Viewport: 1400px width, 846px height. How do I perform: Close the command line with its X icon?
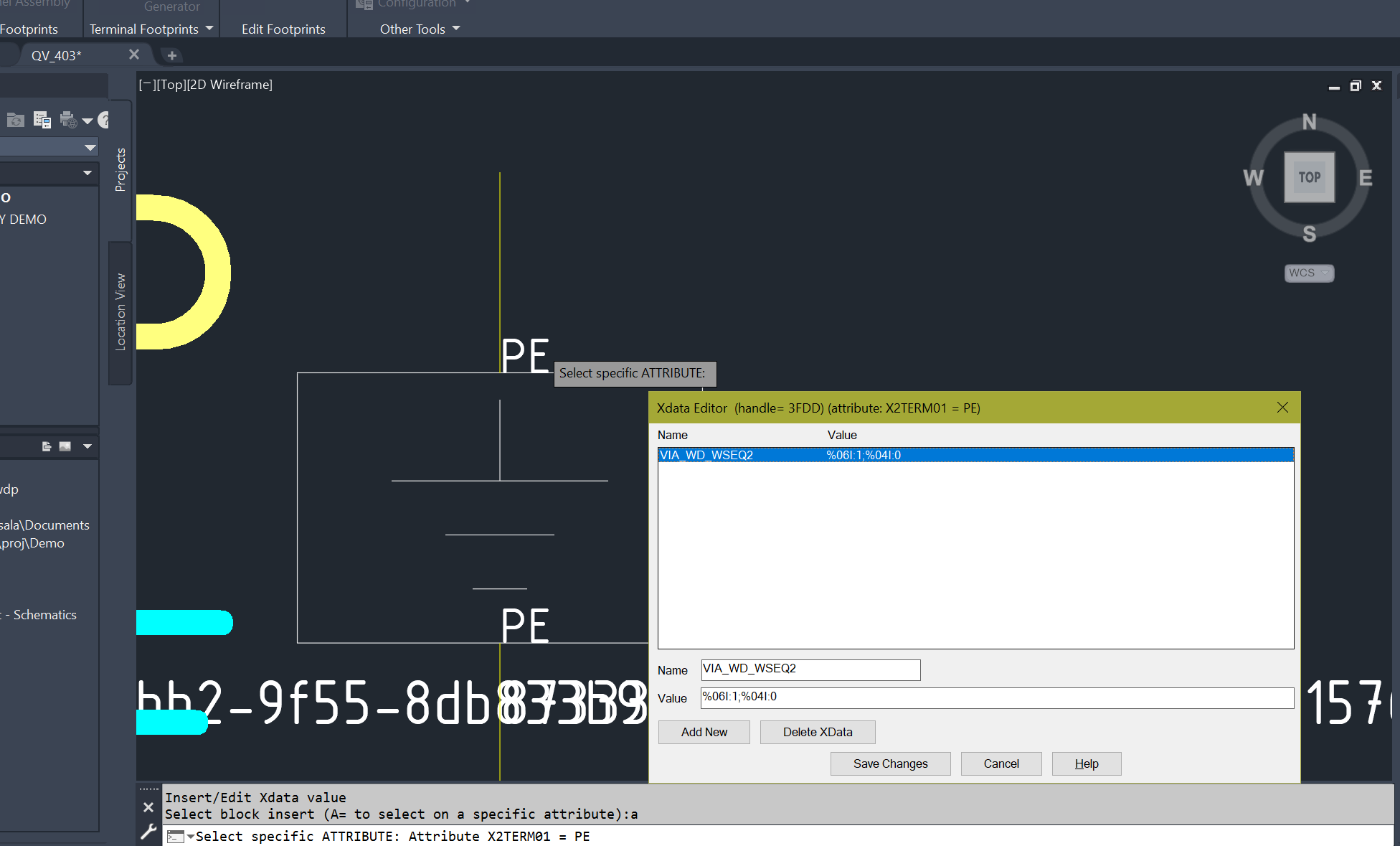pos(148,807)
